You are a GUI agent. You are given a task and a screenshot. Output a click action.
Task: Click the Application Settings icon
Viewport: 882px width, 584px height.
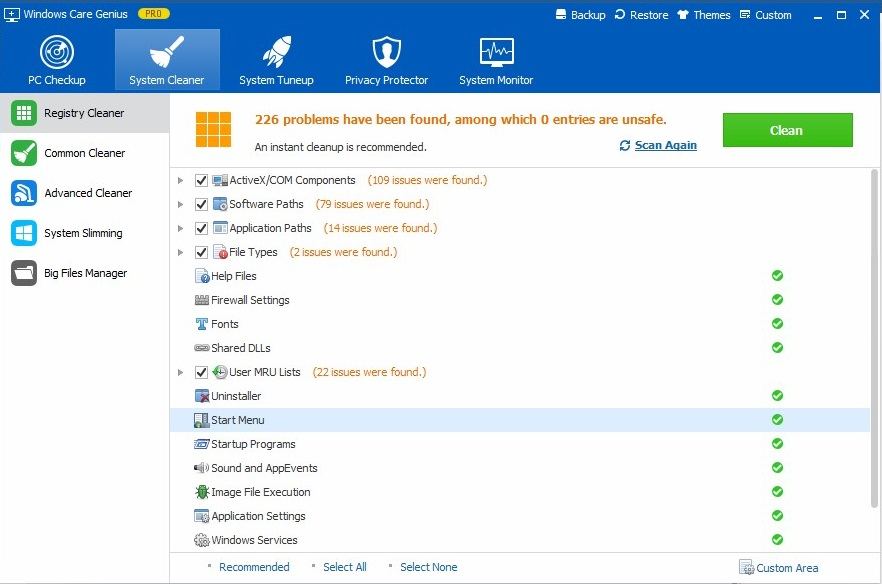click(202, 516)
